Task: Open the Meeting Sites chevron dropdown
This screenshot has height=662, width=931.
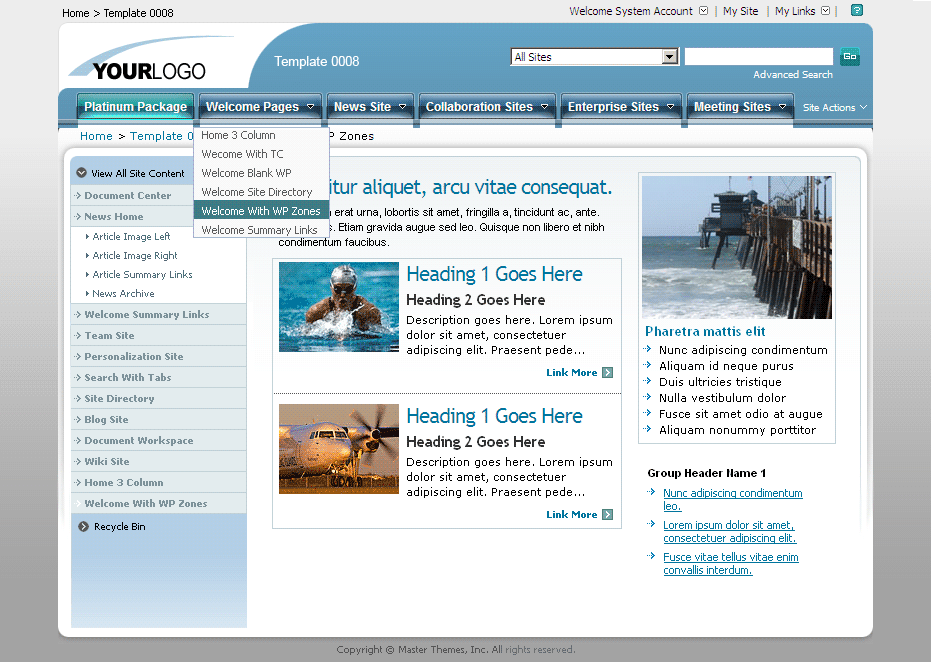Action: pos(783,106)
